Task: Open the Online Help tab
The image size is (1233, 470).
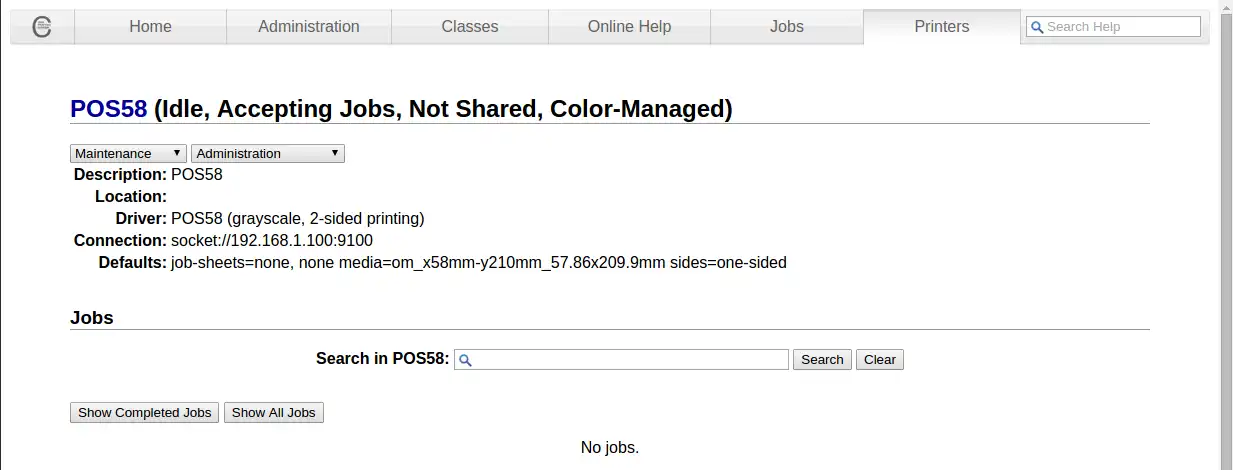Action: [629, 27]
